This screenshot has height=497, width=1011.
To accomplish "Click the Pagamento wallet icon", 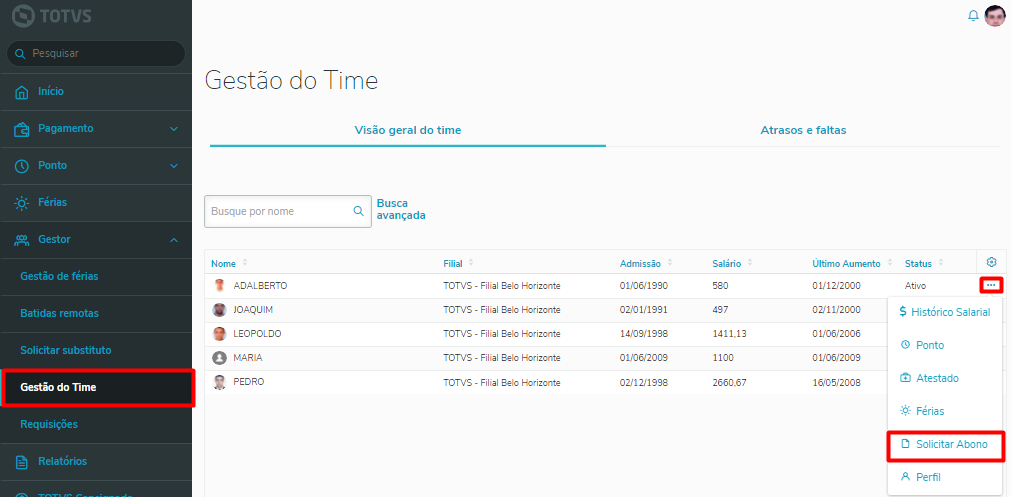I will (x=21, y=129).
